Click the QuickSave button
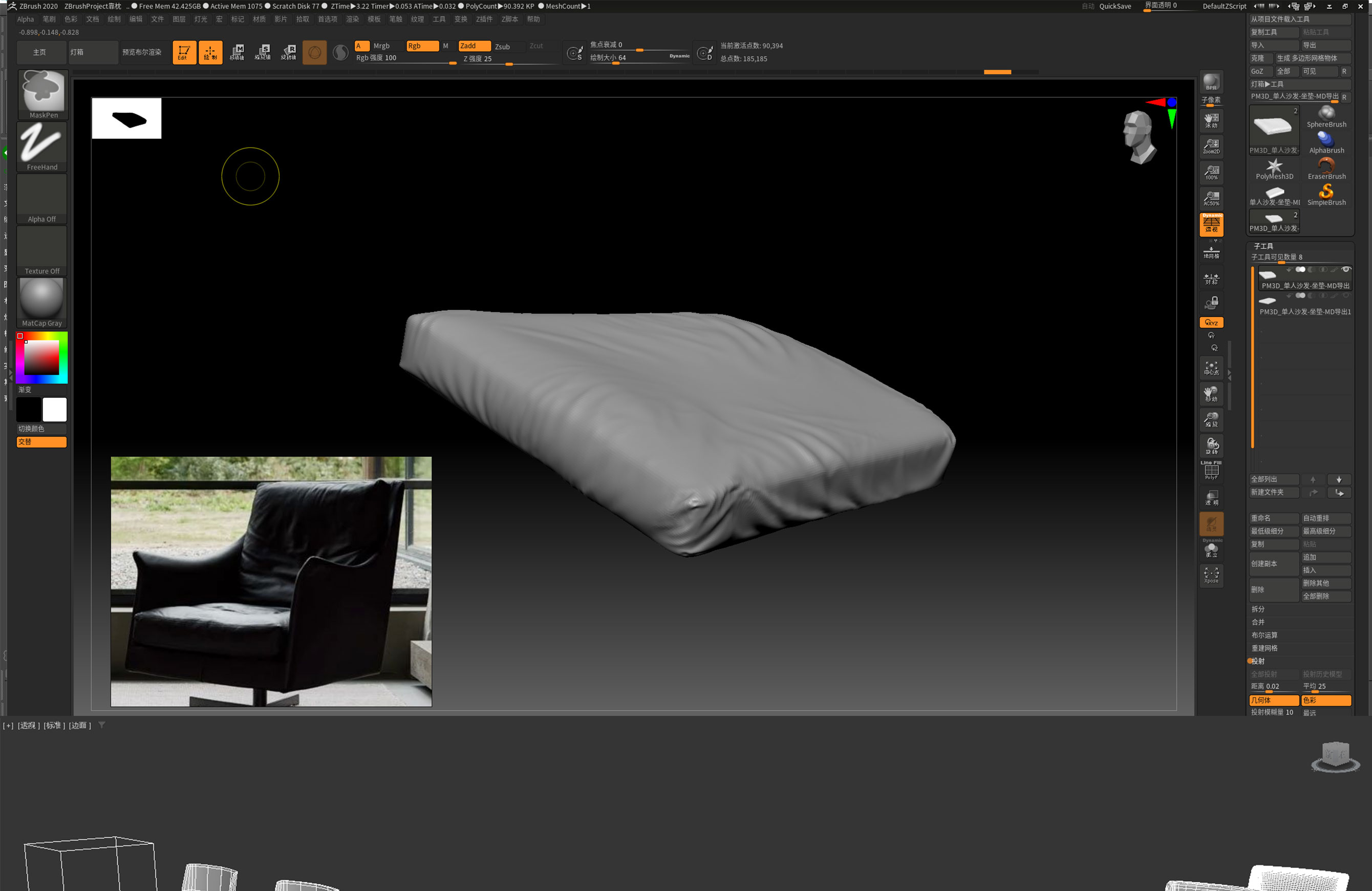Screen dimensions: 1372x891 [1114, 6]
